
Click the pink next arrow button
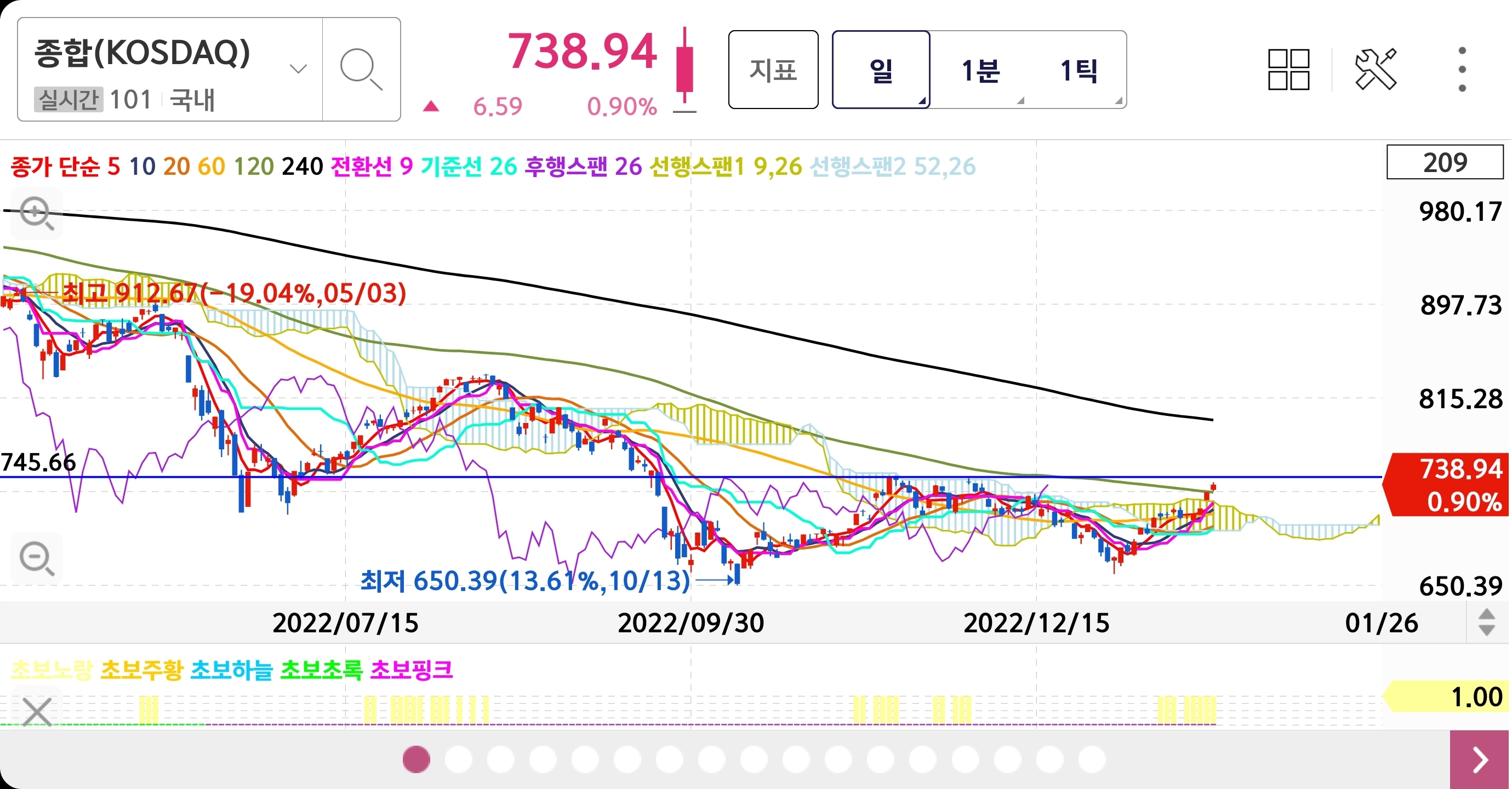(x=1480, y=759)
